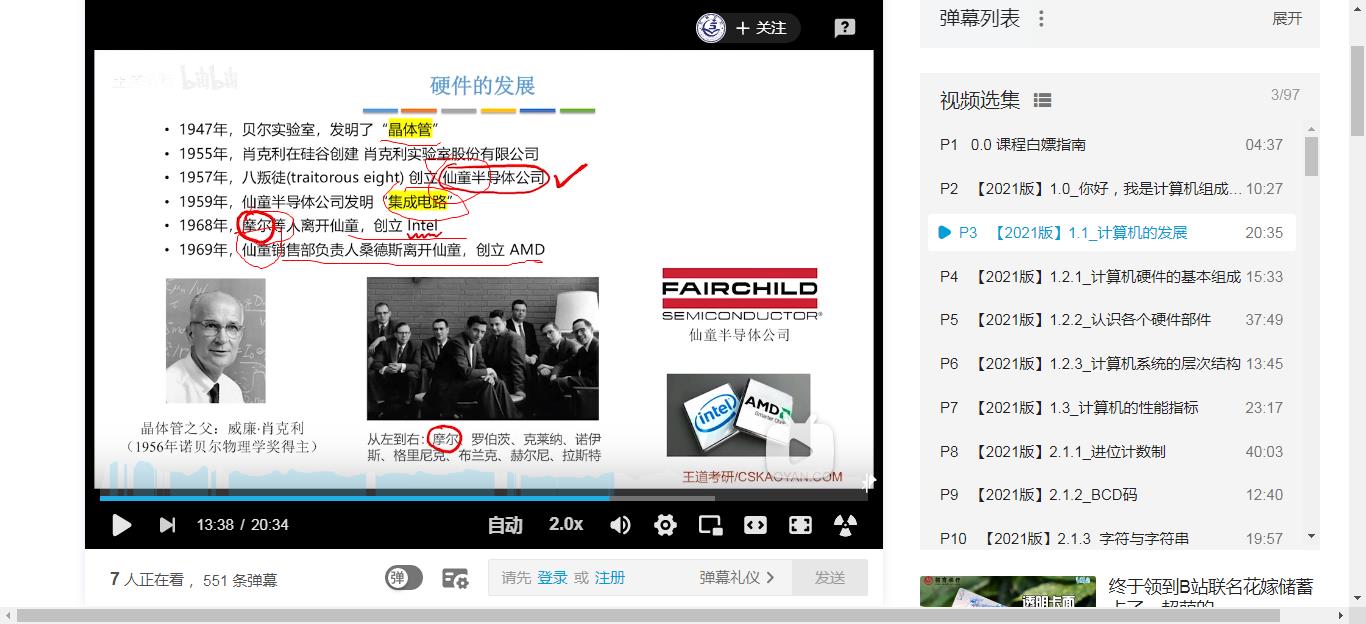Screen dimensions: 1366x624
Task: Select P2 你好，我是计算机组成 episode
Action: pos(1112,189)
